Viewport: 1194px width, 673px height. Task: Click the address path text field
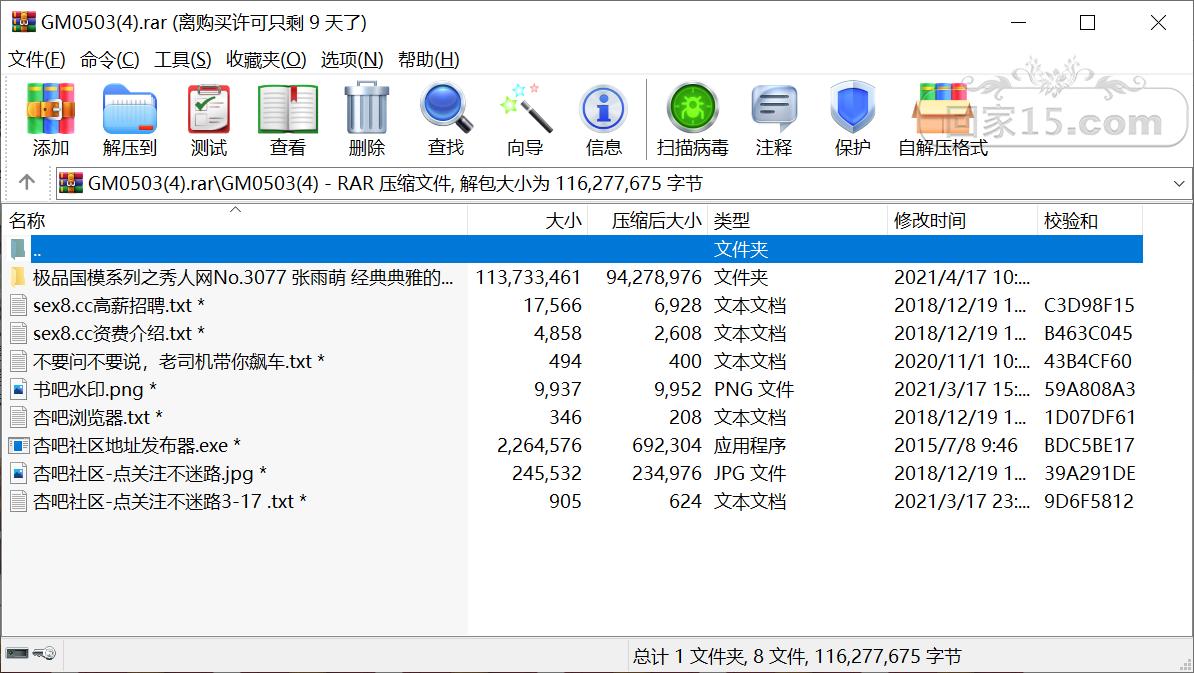coord(624,183)
